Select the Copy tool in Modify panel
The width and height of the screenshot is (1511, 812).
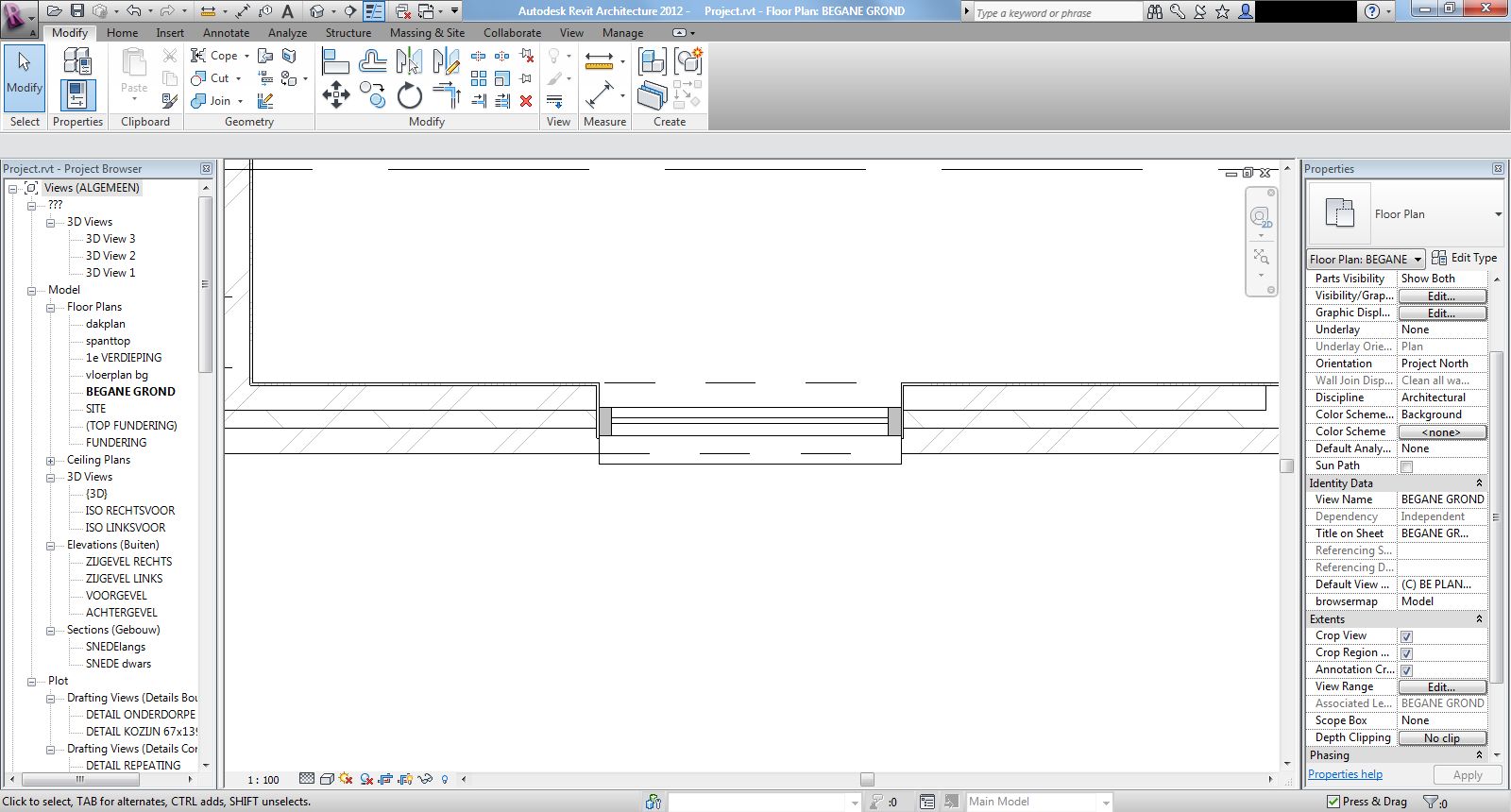[372, 95]
